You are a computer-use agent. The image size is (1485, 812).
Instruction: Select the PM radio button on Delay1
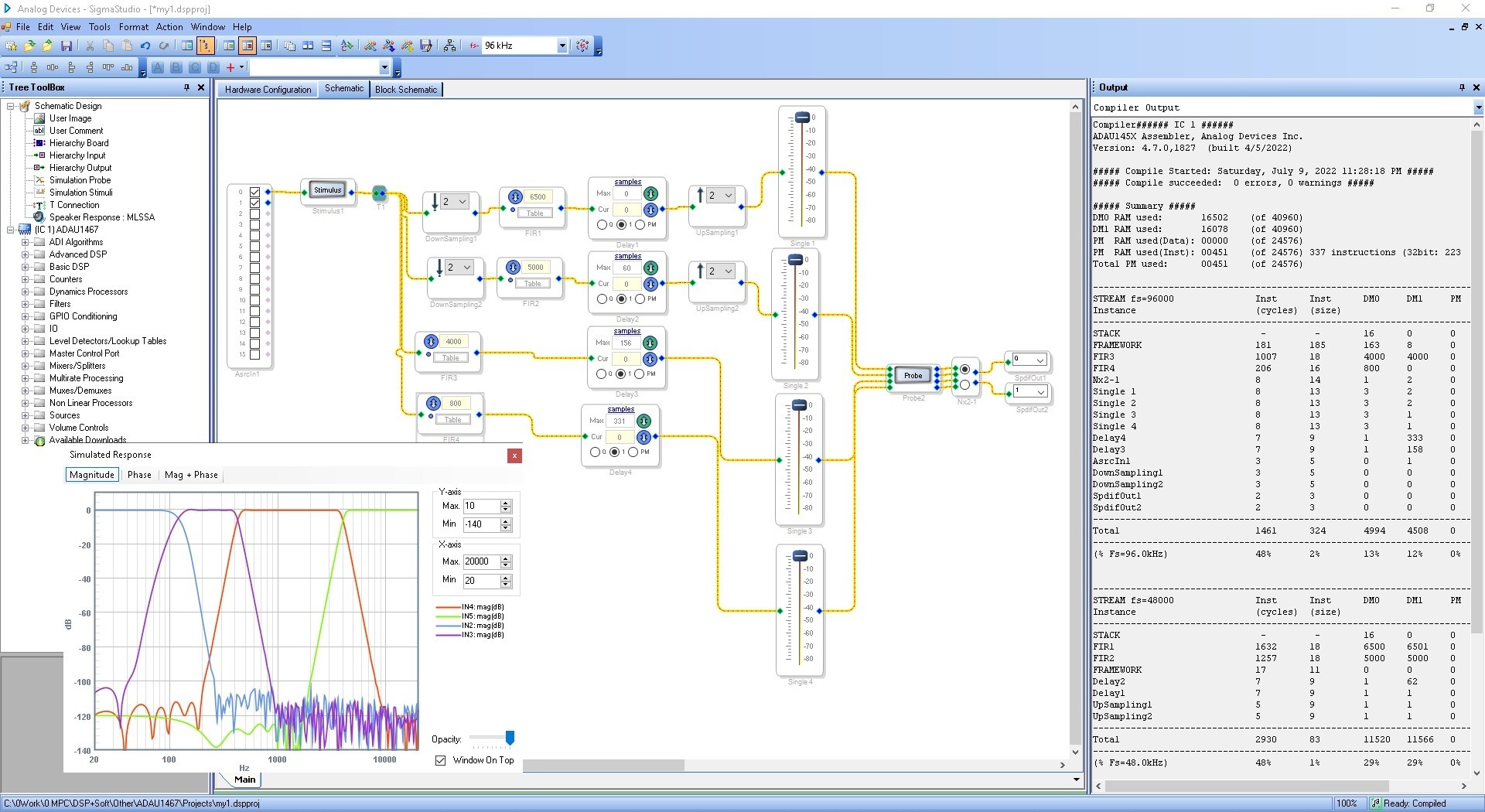pos(640,225)
